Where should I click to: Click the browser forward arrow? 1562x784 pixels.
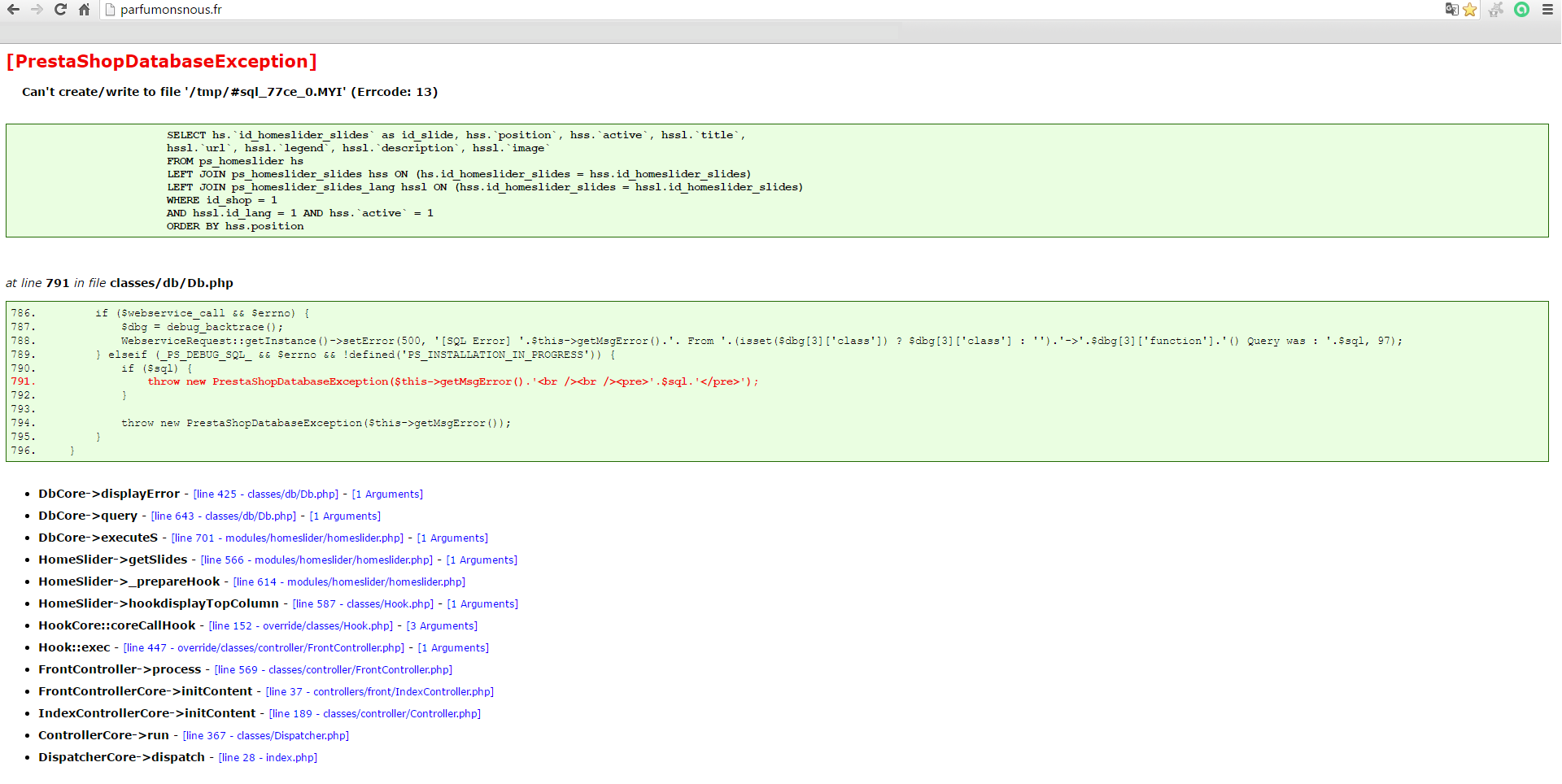[x=37, y=10]
